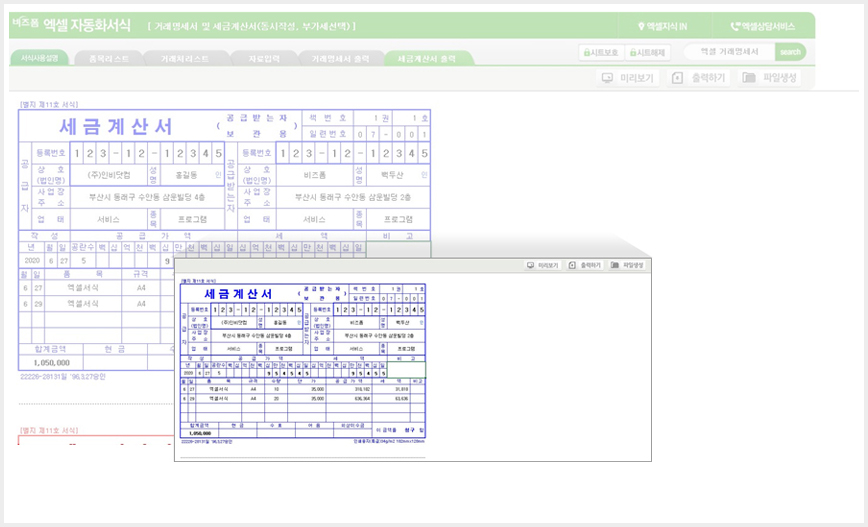Click the 삼운빌딩 4층 address cell, background sheet
868x527 pixels.
pos(147,197)
